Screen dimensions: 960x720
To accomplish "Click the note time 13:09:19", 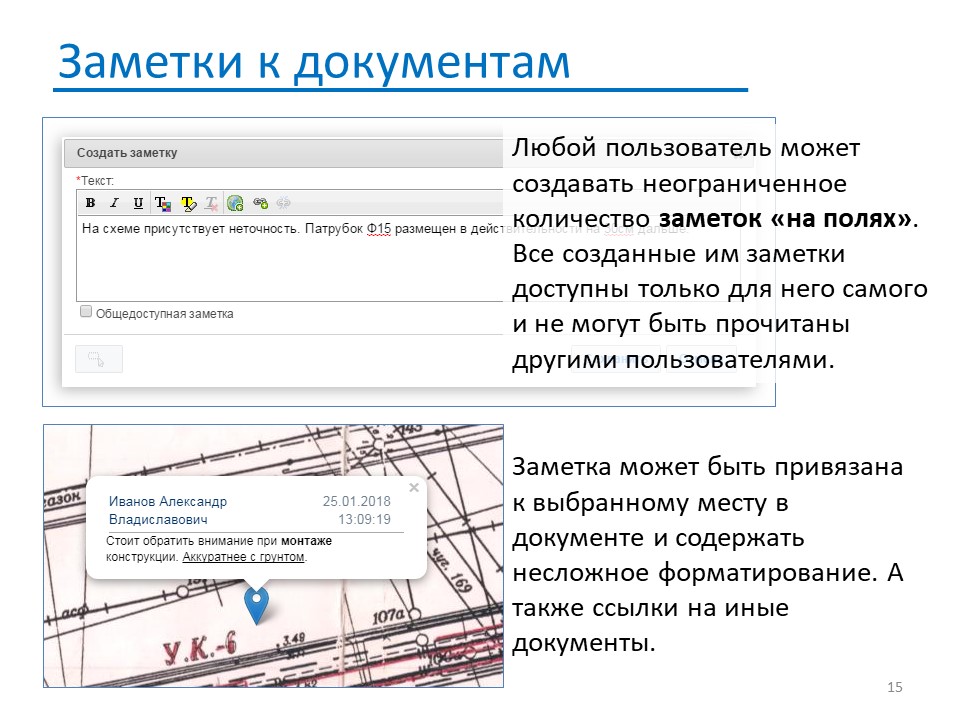I will 365,520.
